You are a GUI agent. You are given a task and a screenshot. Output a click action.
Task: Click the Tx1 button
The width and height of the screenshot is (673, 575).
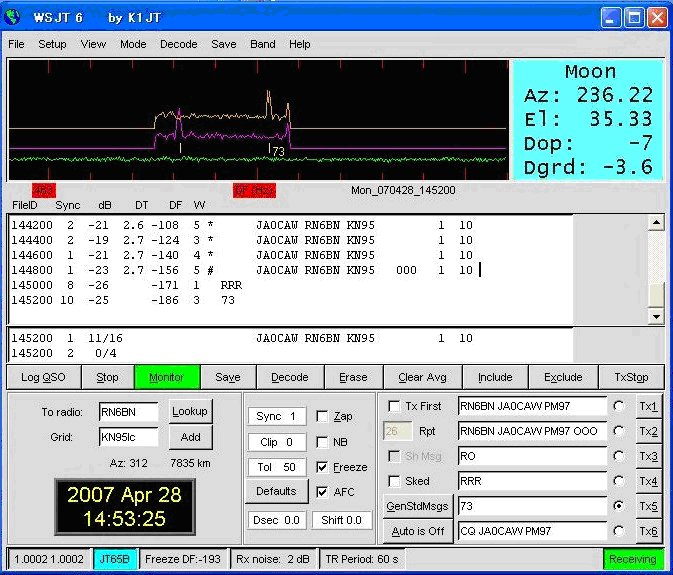[x=649, y=406]
